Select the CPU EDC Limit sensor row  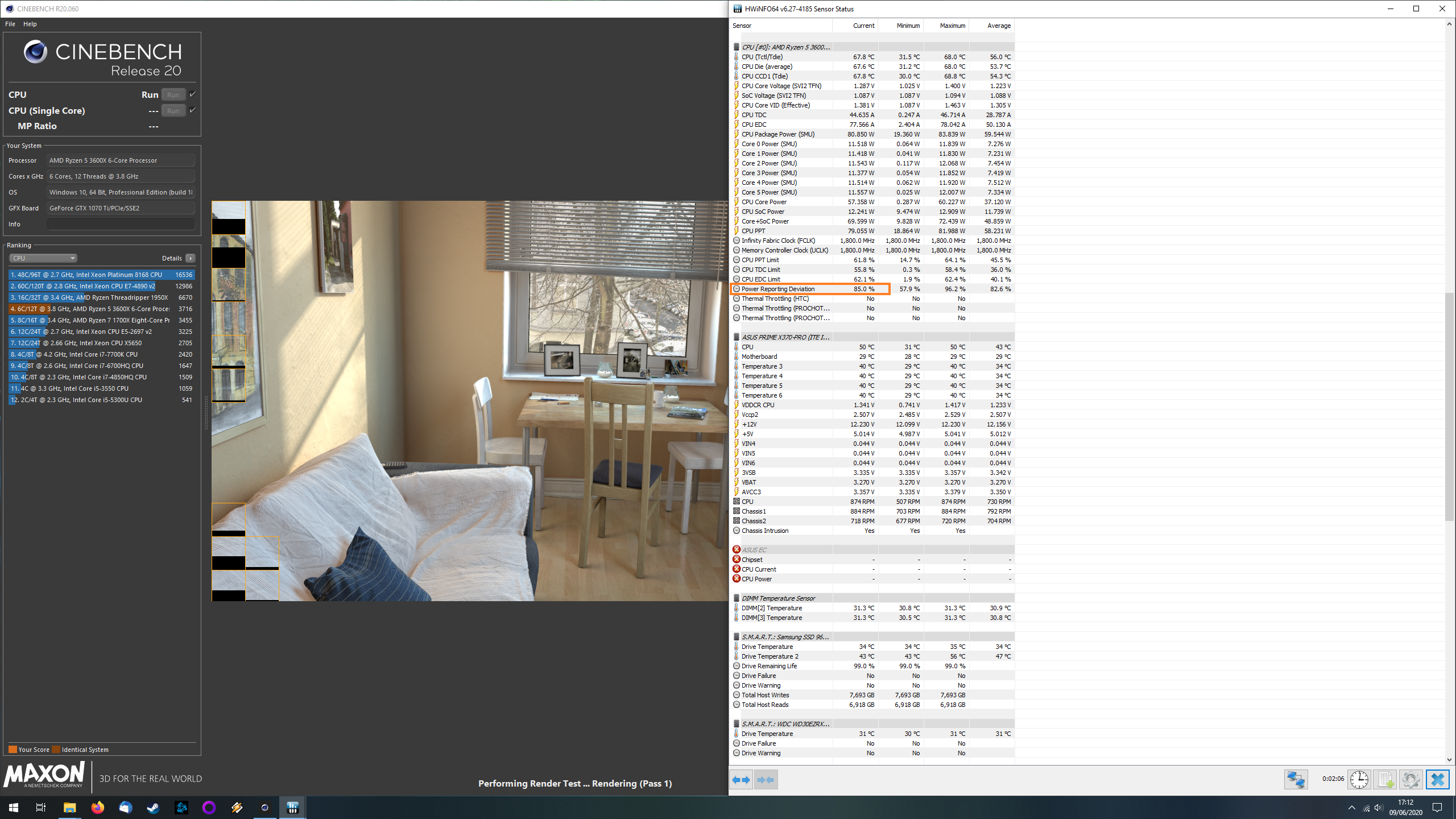(872, 279)
